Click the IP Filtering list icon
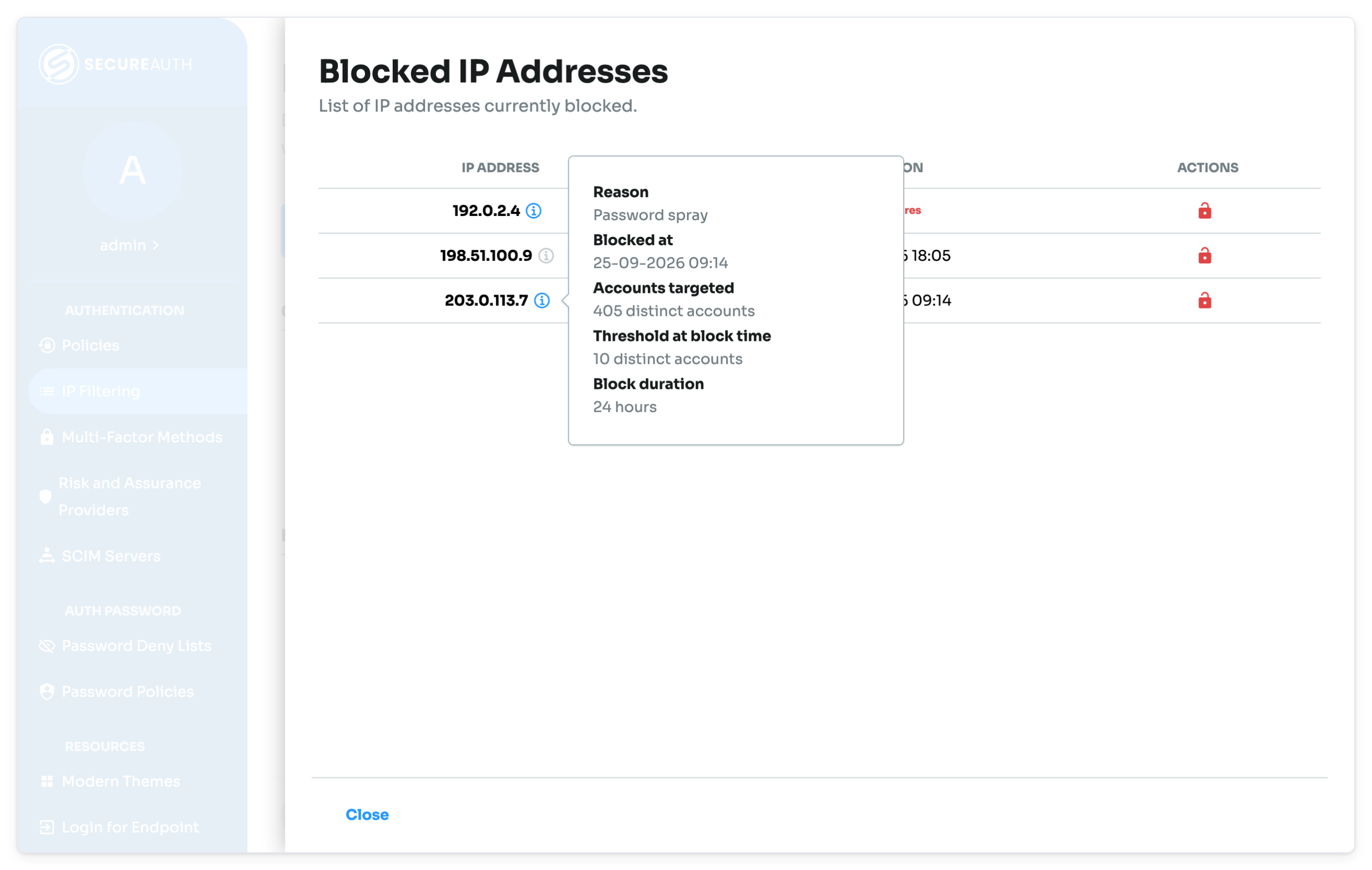 coord(47,391)
